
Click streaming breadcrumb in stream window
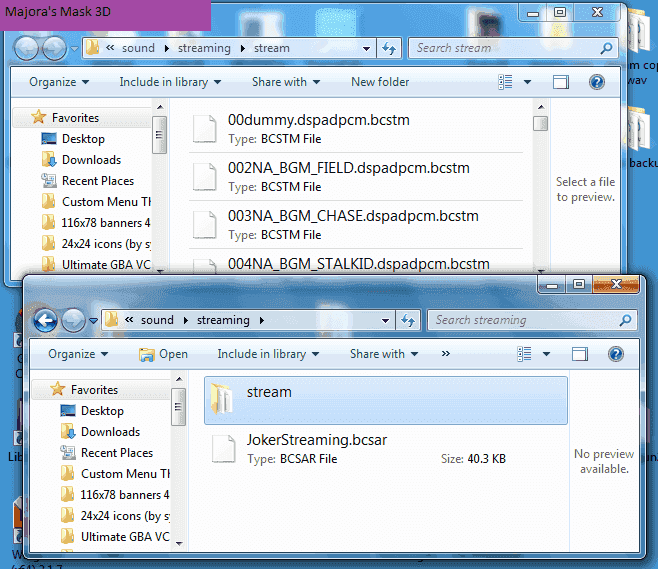204,48
